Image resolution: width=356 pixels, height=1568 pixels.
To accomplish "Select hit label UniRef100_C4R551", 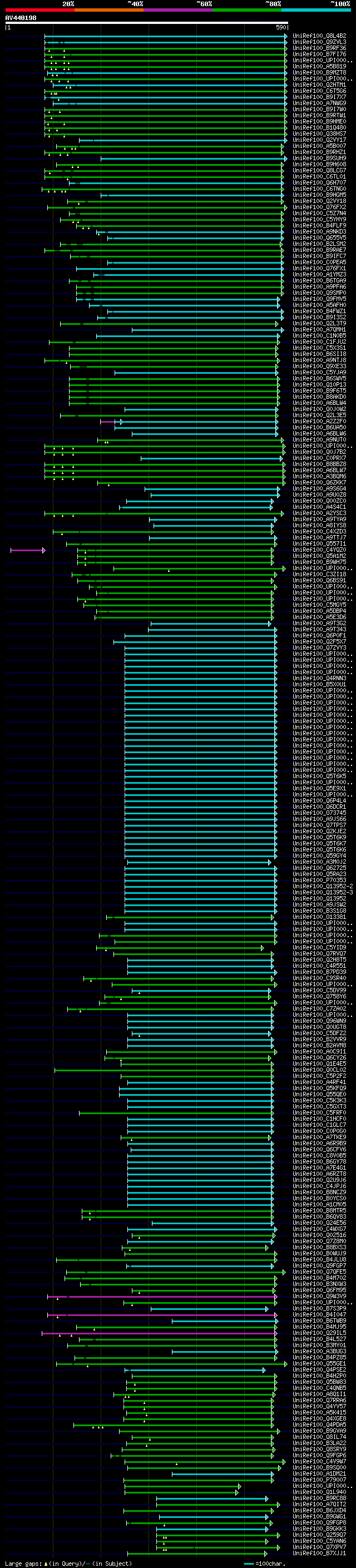I will (319, 966).
